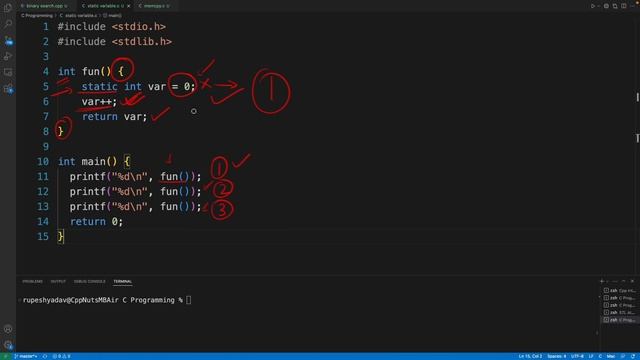Click 'int main()' on line 10
The width and height of the screenshot is (640, 360).
87,162
